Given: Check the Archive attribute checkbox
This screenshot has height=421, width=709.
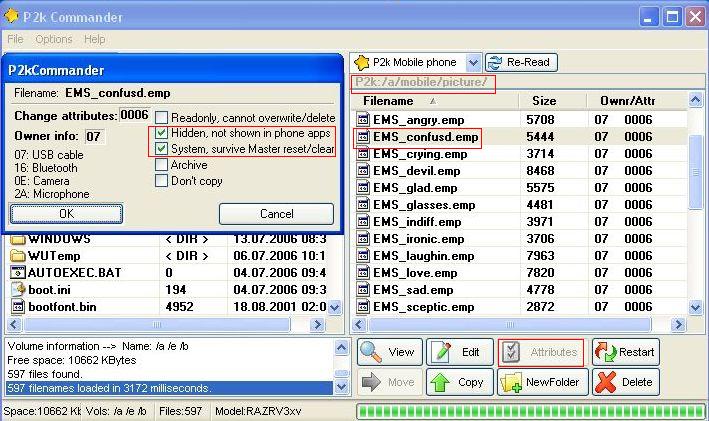Looking at the screenshot, I should 161,165.
